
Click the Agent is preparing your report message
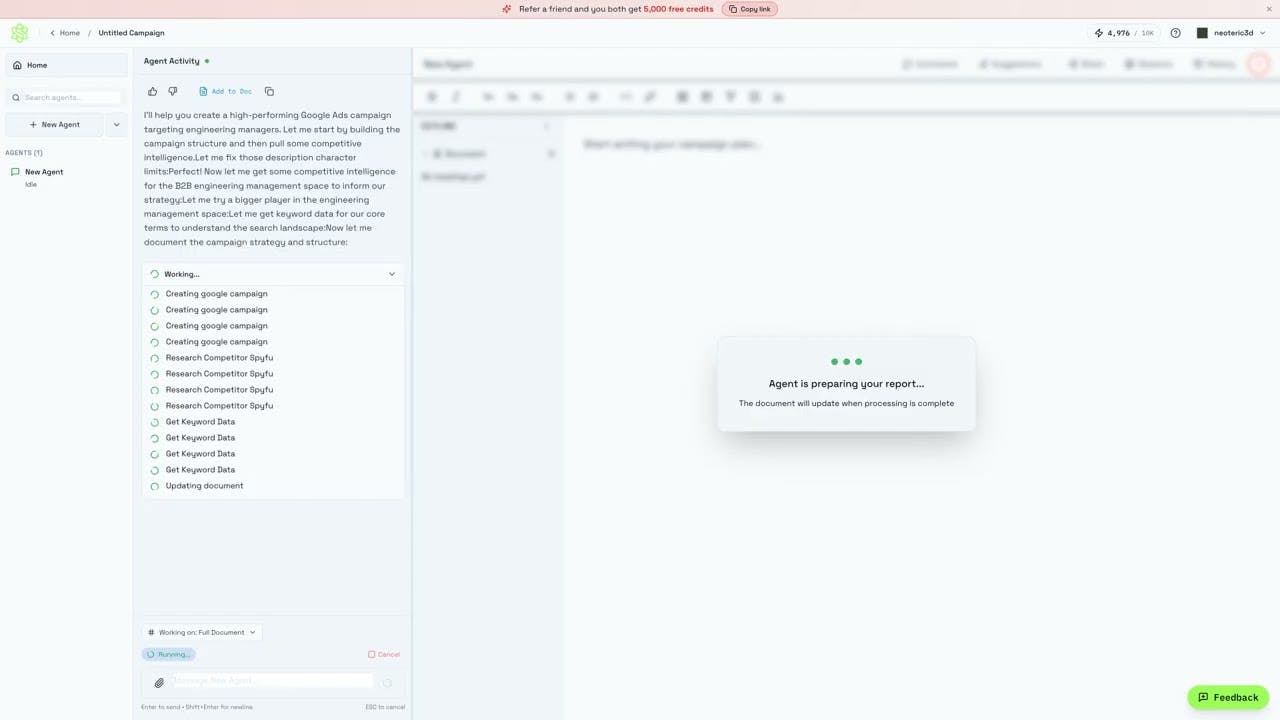[846, 384]
